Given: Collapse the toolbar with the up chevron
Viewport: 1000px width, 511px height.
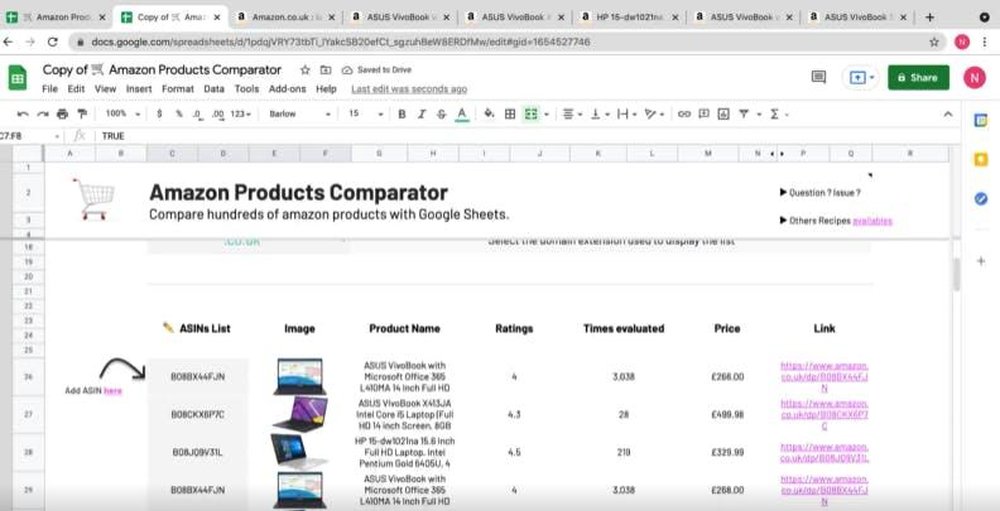Looking at the screenshot, I should (948, 114).
